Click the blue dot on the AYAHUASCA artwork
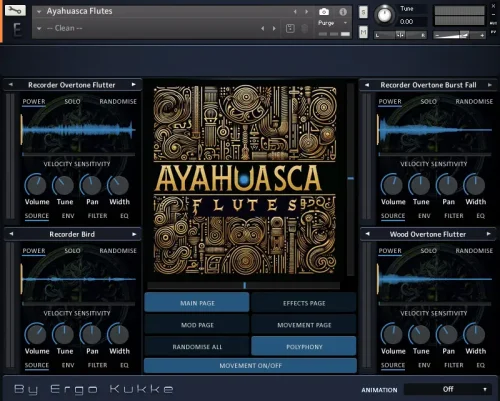Screen dimensions: 500x401 244,180
